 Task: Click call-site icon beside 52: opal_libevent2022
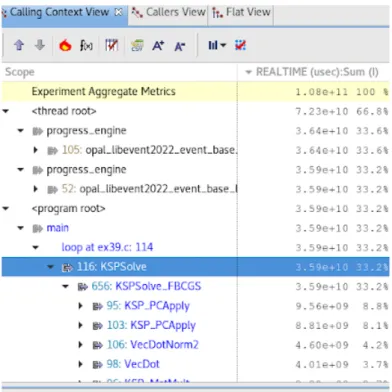point(53,190)
